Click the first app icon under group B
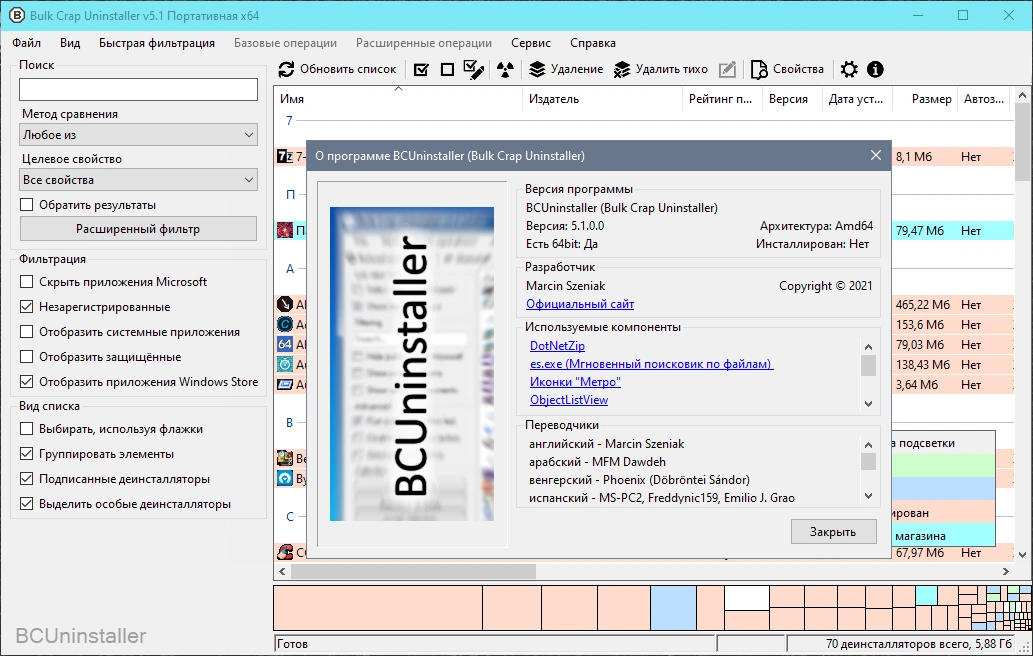 (x=285, y=458)
